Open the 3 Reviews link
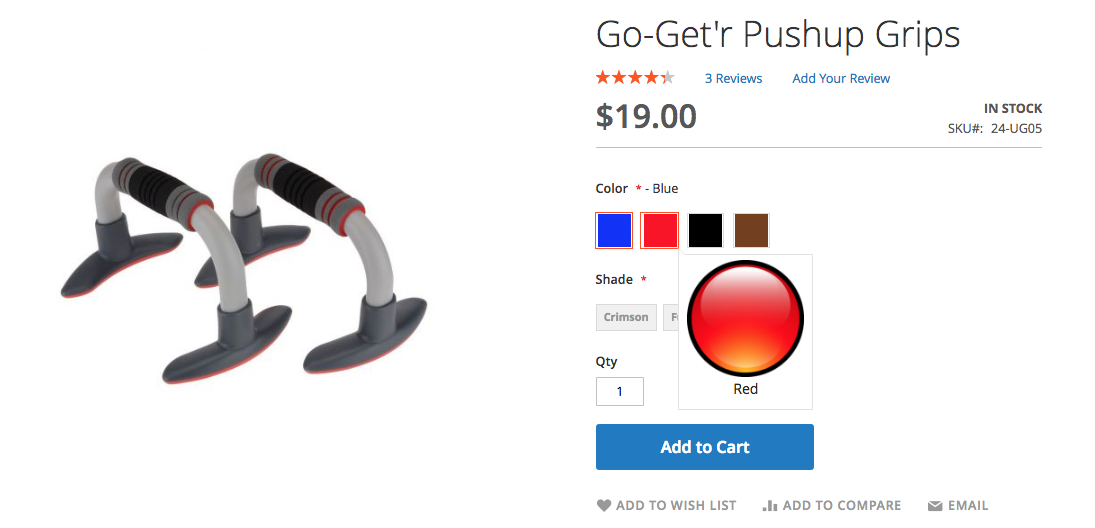1095x528 pixels. point(733,79)
